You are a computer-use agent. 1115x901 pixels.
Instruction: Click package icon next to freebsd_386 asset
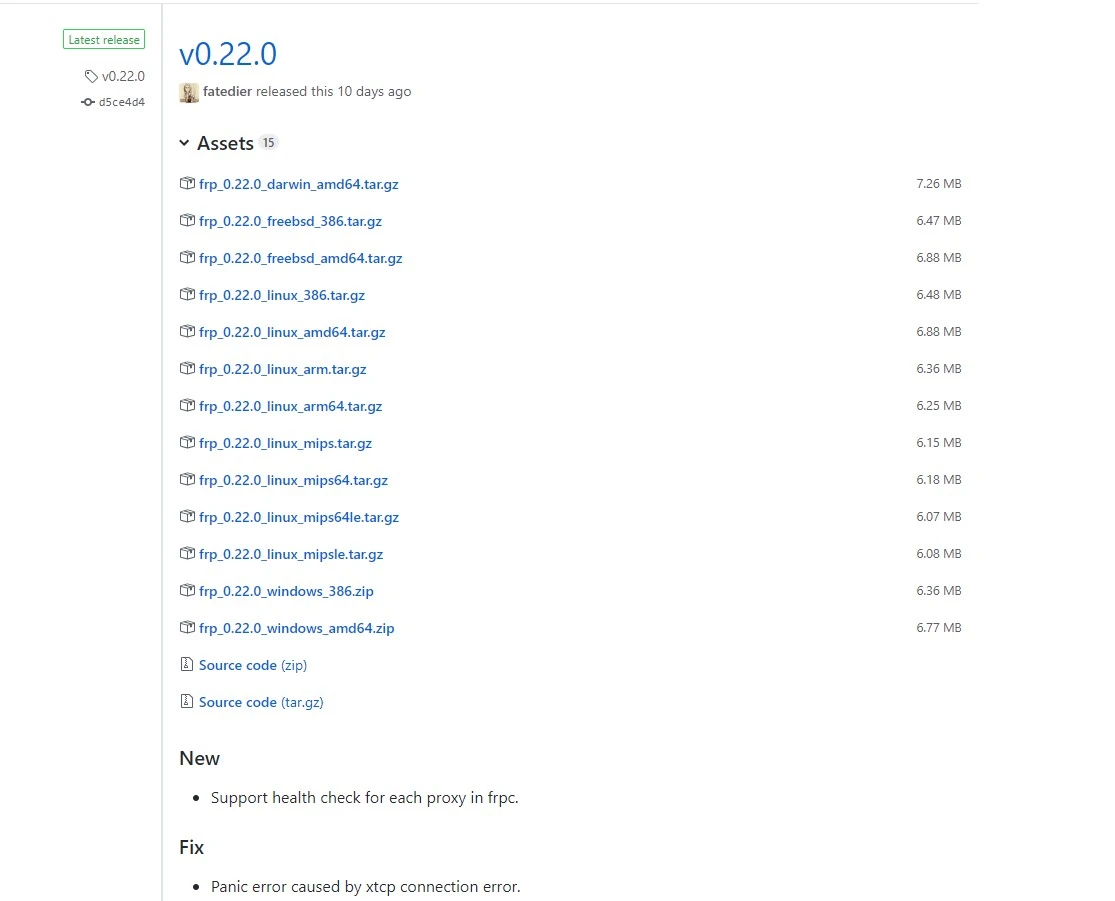tap(187, 220)
